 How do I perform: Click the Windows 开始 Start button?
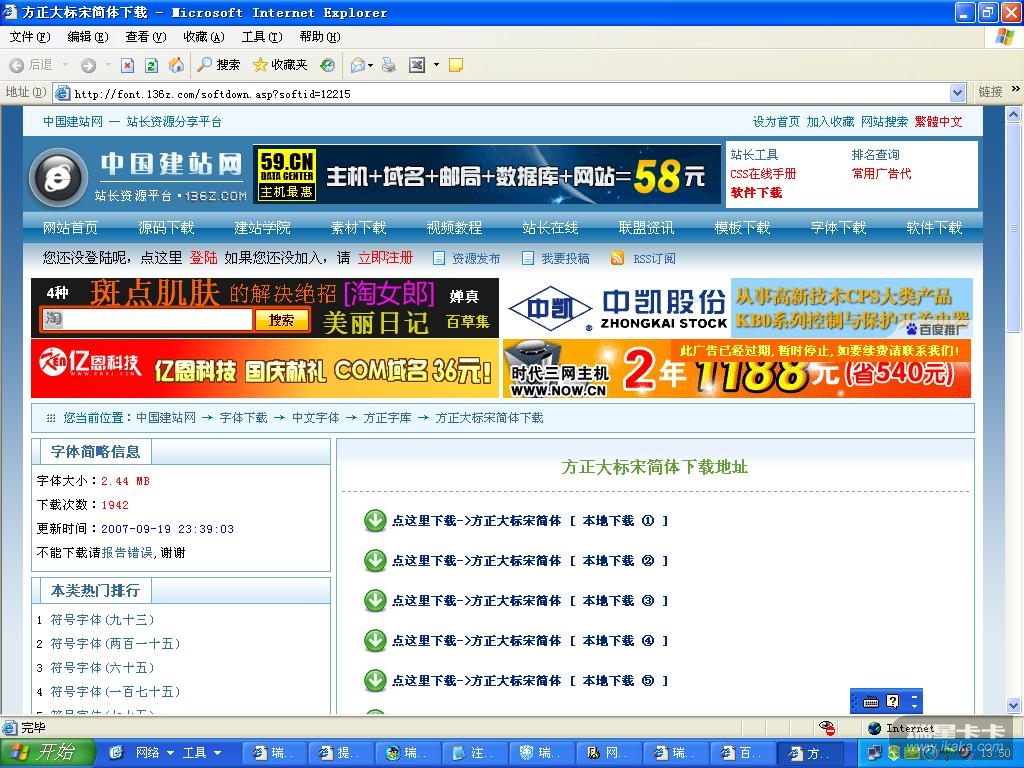click(47, 752)
